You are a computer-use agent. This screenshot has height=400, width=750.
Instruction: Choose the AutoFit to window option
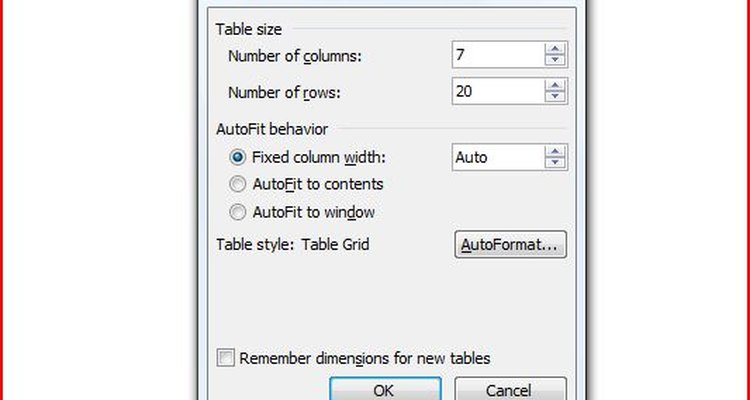(x=238, y=212)
